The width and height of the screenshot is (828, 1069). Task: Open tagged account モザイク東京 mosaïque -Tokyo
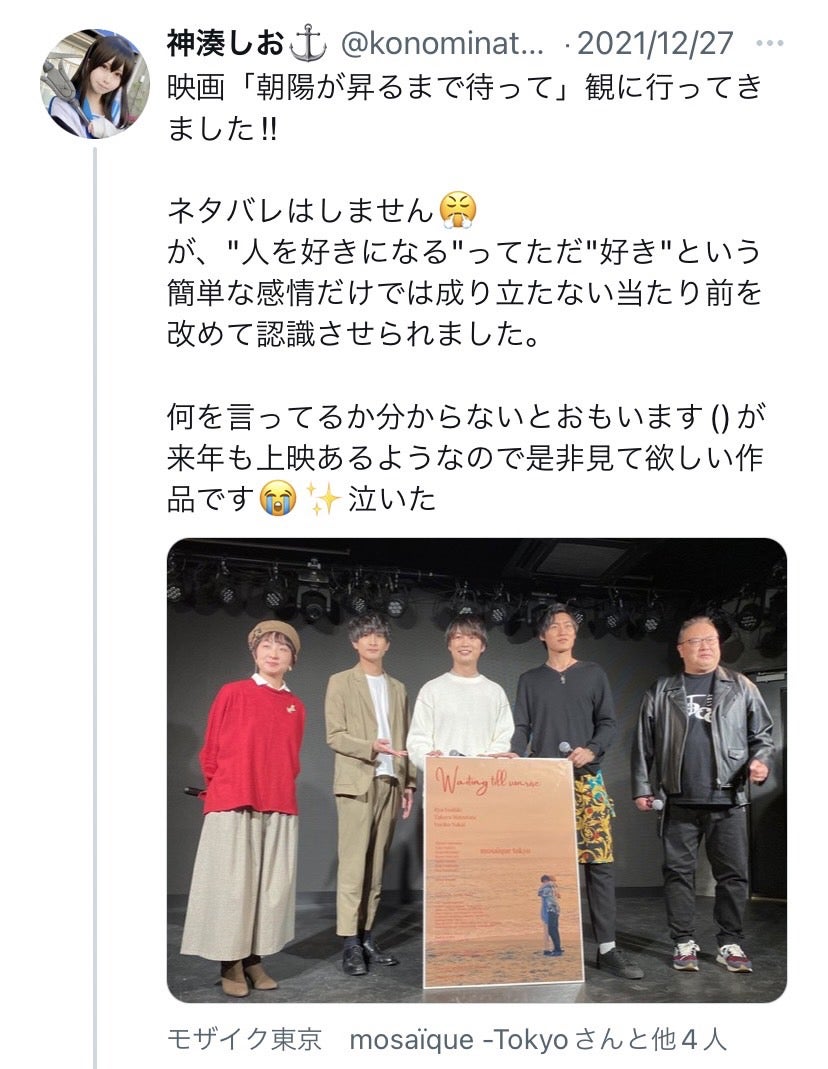tap(368, 1040)
